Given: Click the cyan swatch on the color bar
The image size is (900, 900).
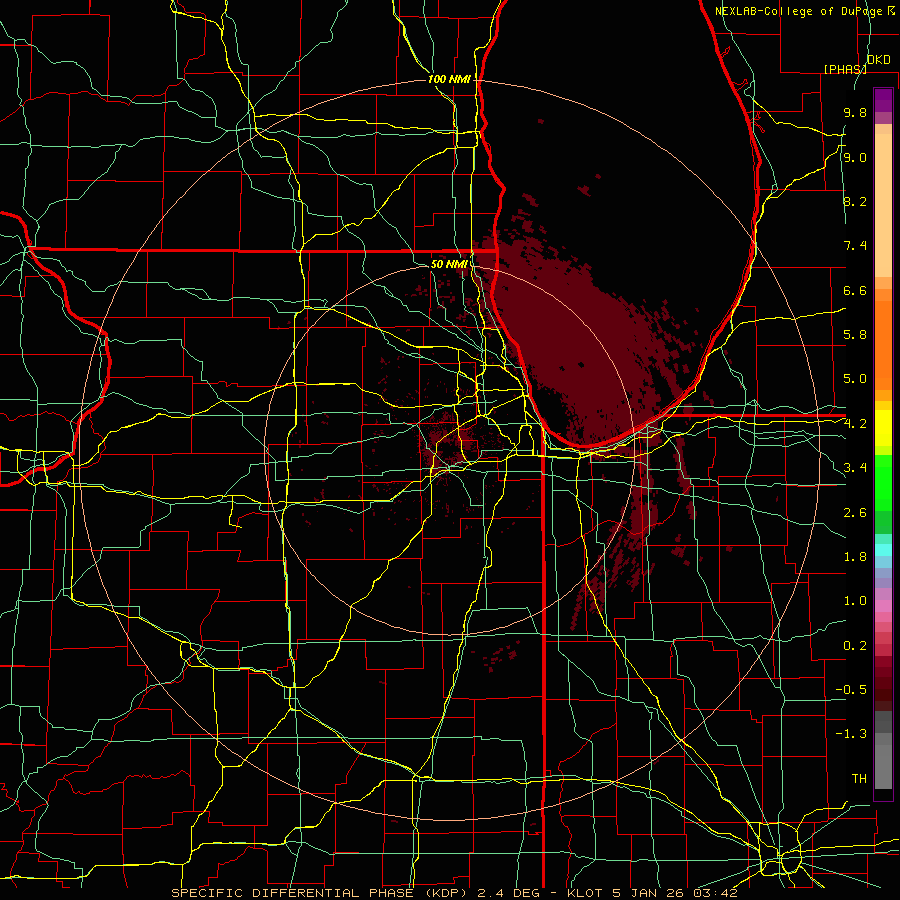Looking at the screenshot, I should click(x=883, y=550).
